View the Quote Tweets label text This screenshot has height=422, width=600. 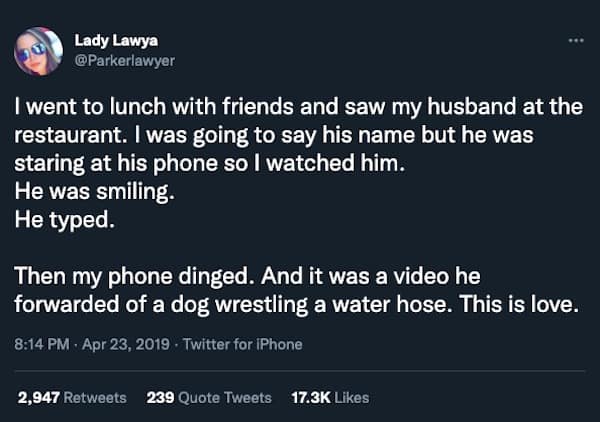225,397
